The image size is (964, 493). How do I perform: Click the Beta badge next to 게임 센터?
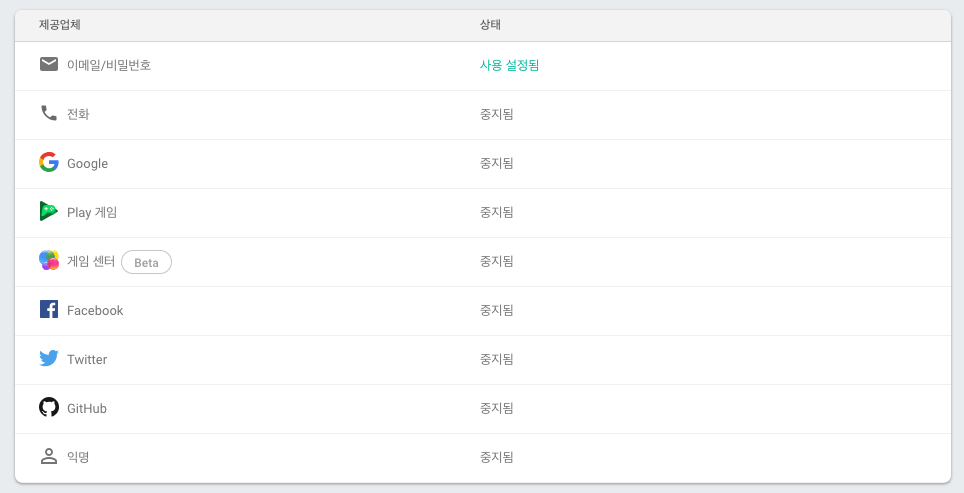146,262
